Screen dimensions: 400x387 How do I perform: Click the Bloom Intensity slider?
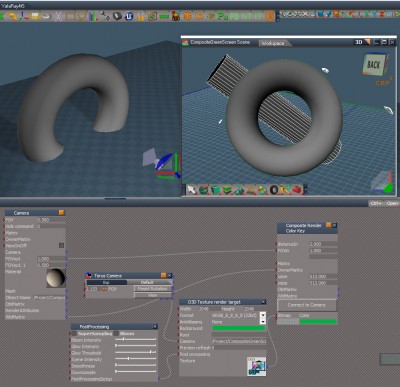pos(136,339)
